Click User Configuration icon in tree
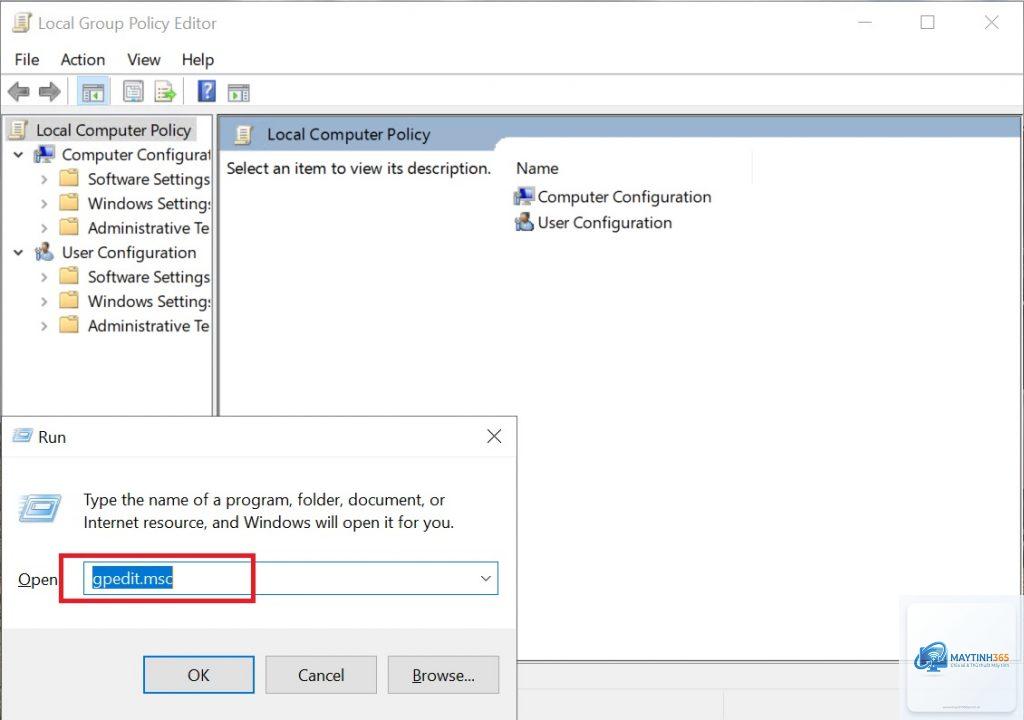Image resolution: width=1024 pixels, height=720 pixels. (x=44, y=252)
